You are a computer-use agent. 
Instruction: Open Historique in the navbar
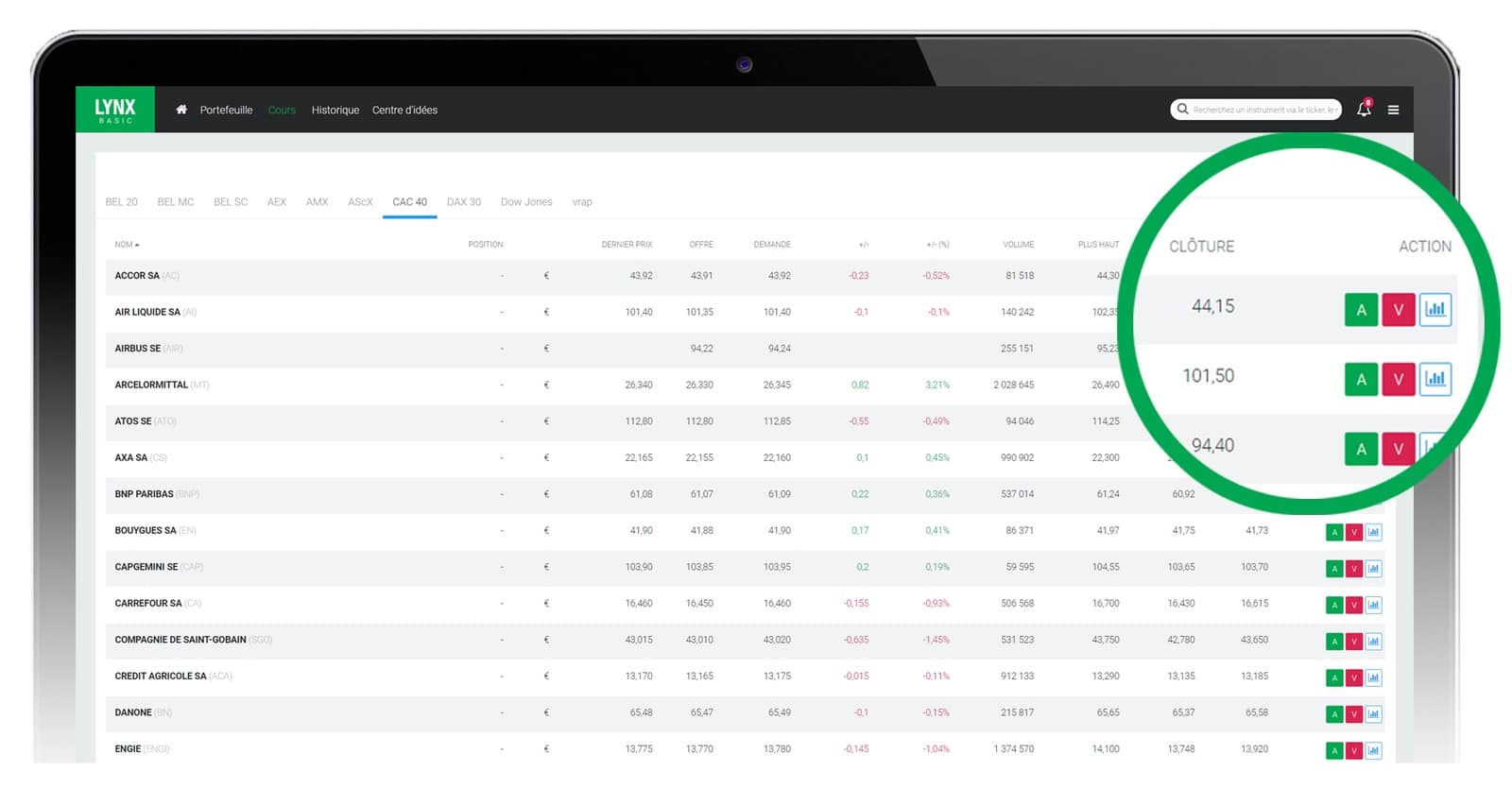pos(335,110)
